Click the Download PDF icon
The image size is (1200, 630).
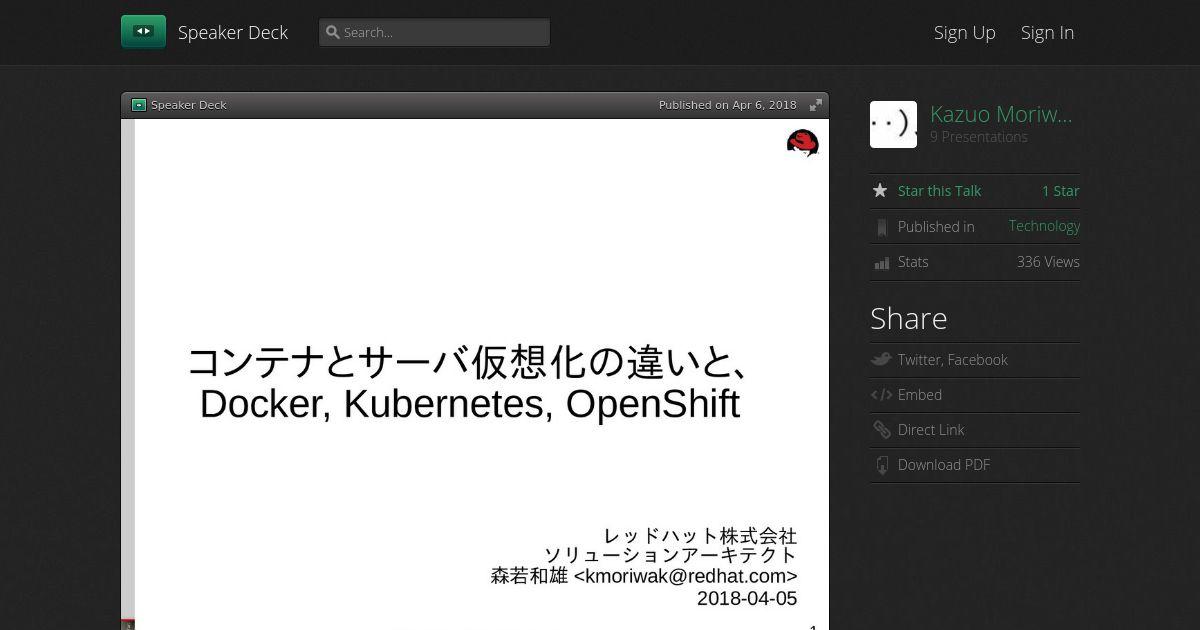coord(881,465)
